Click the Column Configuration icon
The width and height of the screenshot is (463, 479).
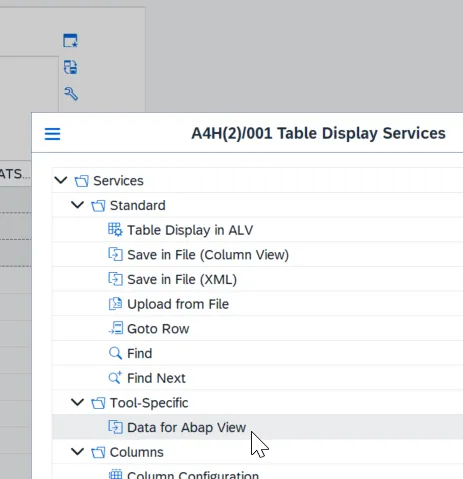tap(115, 474)
